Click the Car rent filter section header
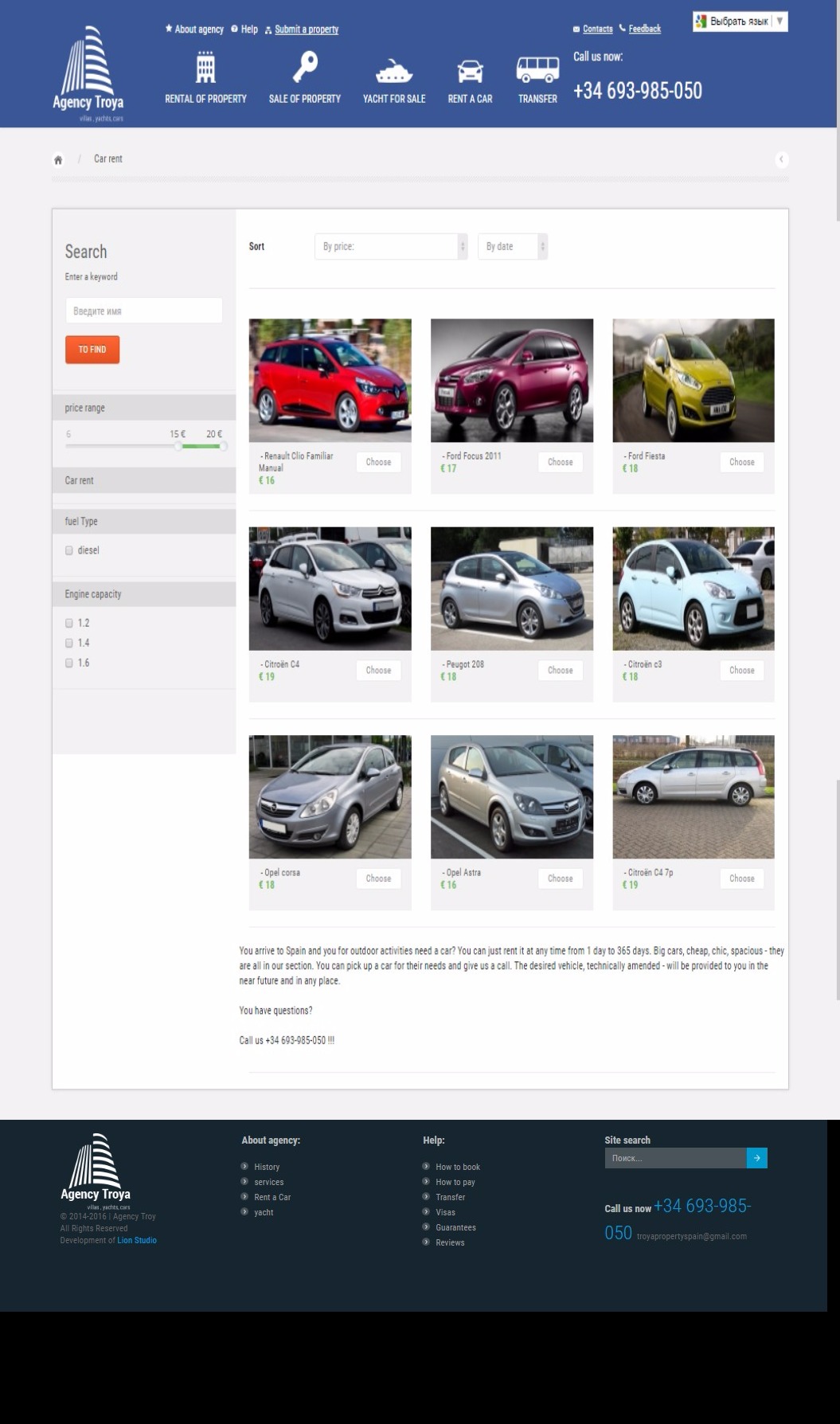The image size is (840, 1424). [144, 480]
